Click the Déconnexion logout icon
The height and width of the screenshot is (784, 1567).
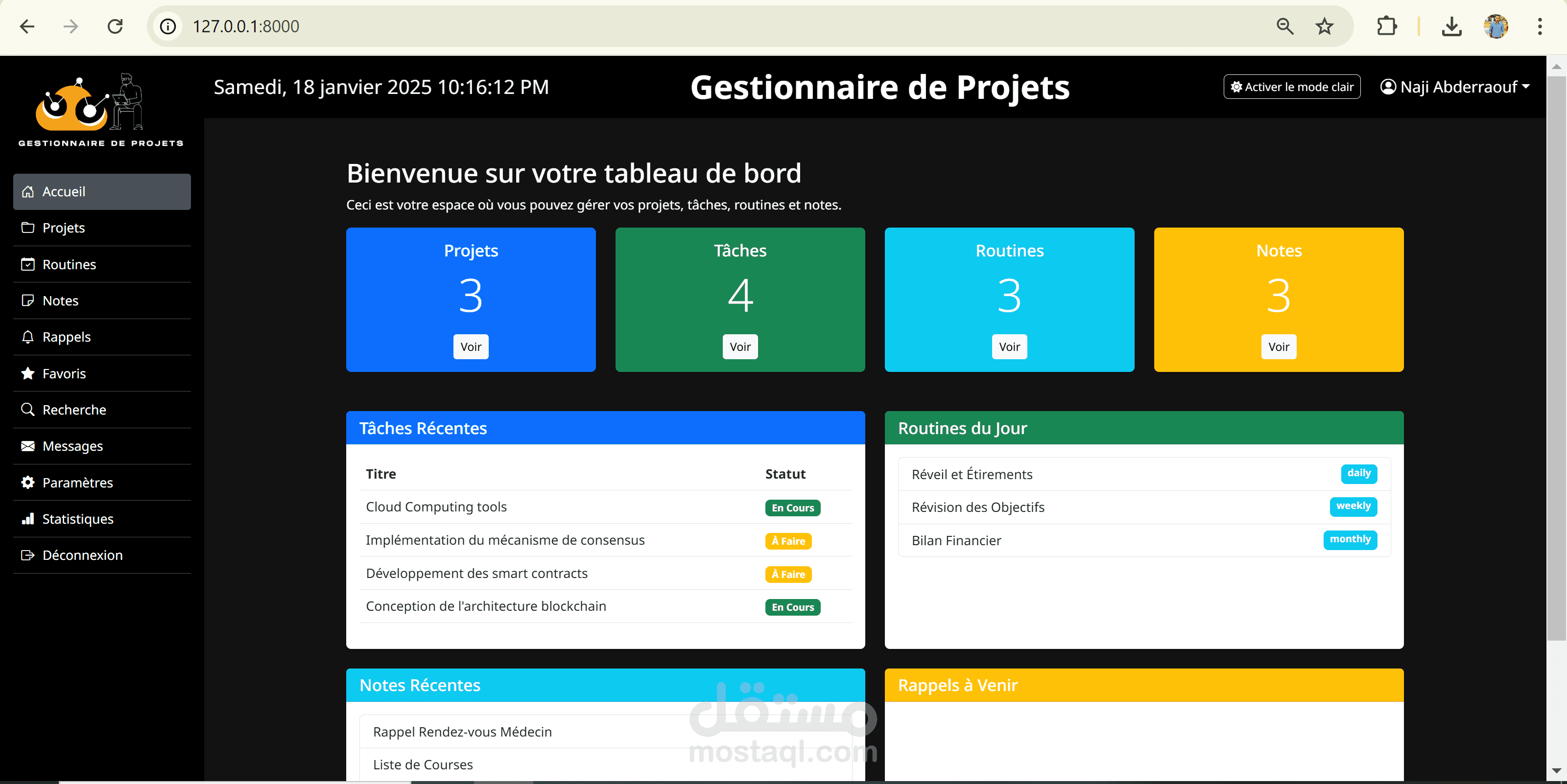click(x=27, y=555)
